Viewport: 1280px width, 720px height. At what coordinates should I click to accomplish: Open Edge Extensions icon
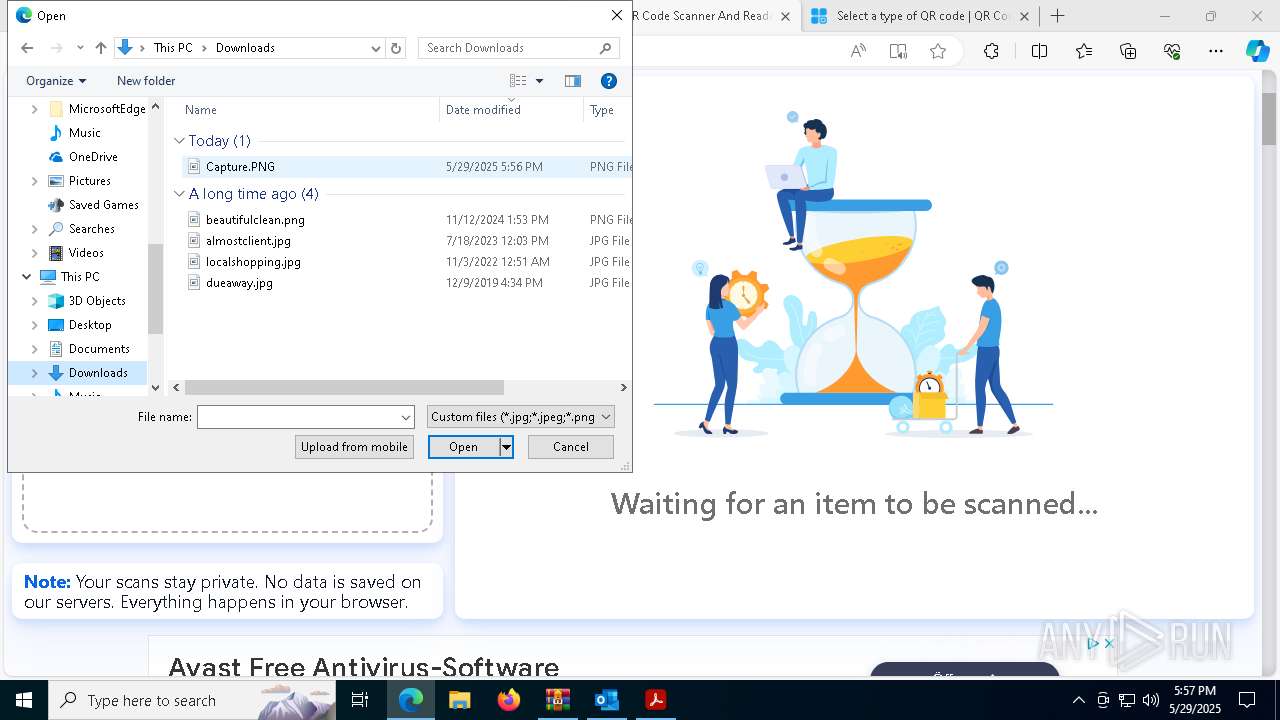tap(991, 51)
